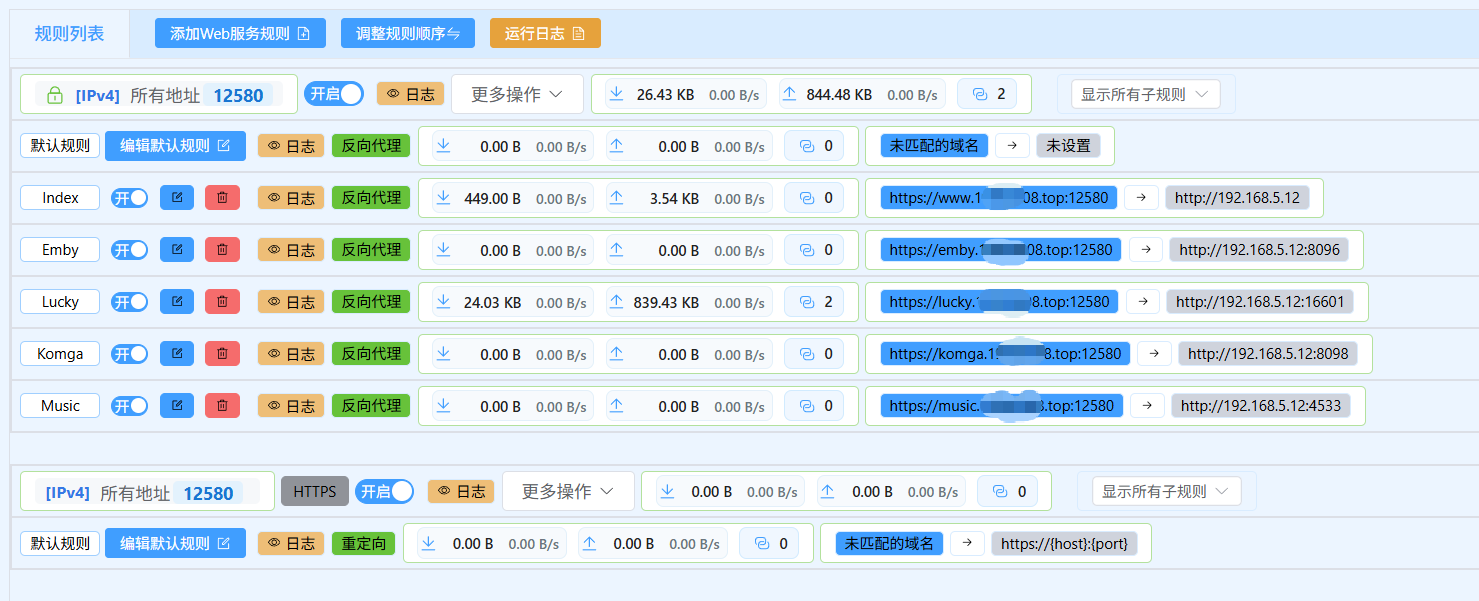Expand 显示所有子规则 dropdown in HTTPS rule
The height and width of the screenshot is (601, 1479).
coord(1167,492)
